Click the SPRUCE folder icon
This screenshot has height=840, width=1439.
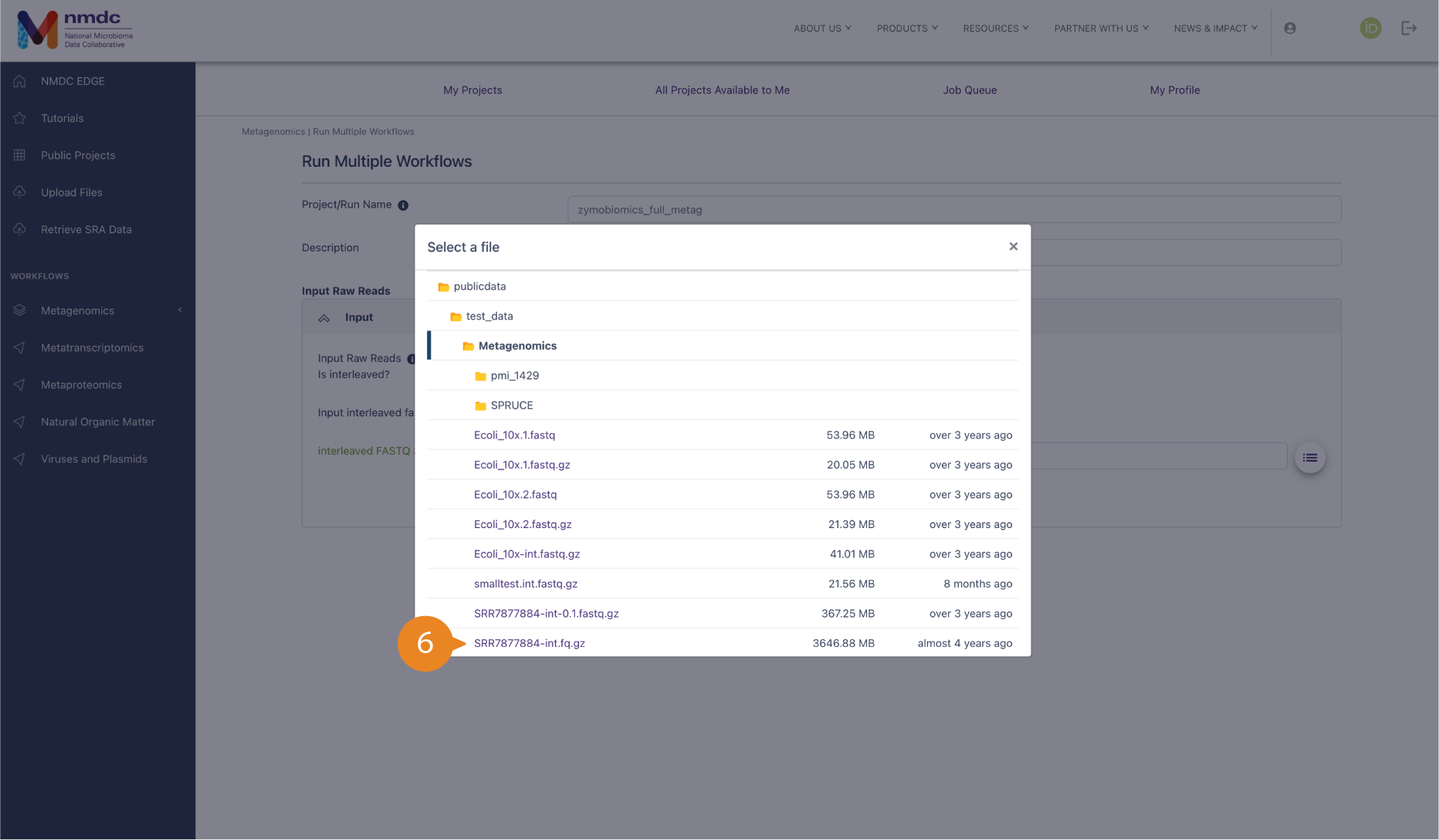(480, 405)
